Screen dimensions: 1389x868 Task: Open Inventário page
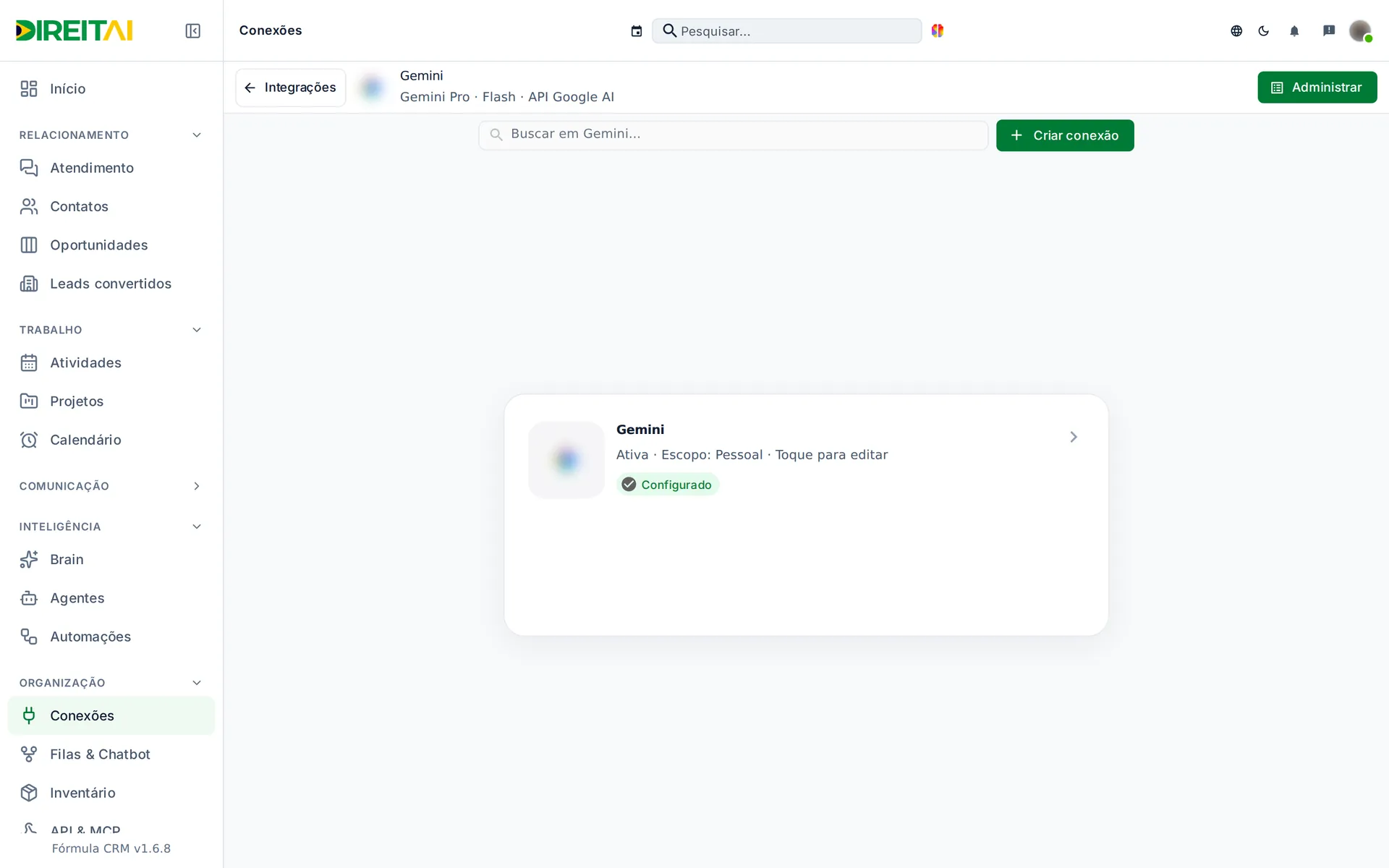point(111,793)
